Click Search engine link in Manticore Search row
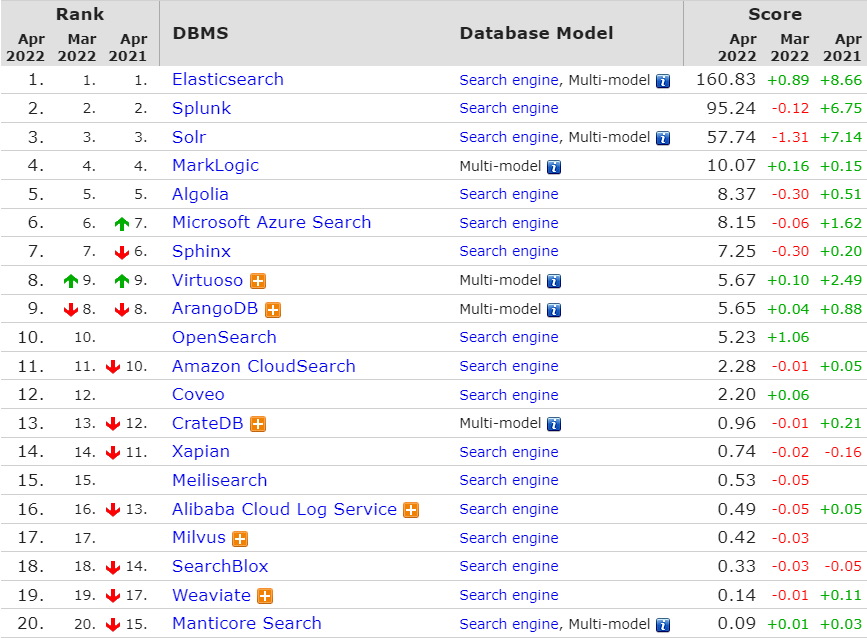The height and width of the screenshot is (638, 867). pos(509,624)
